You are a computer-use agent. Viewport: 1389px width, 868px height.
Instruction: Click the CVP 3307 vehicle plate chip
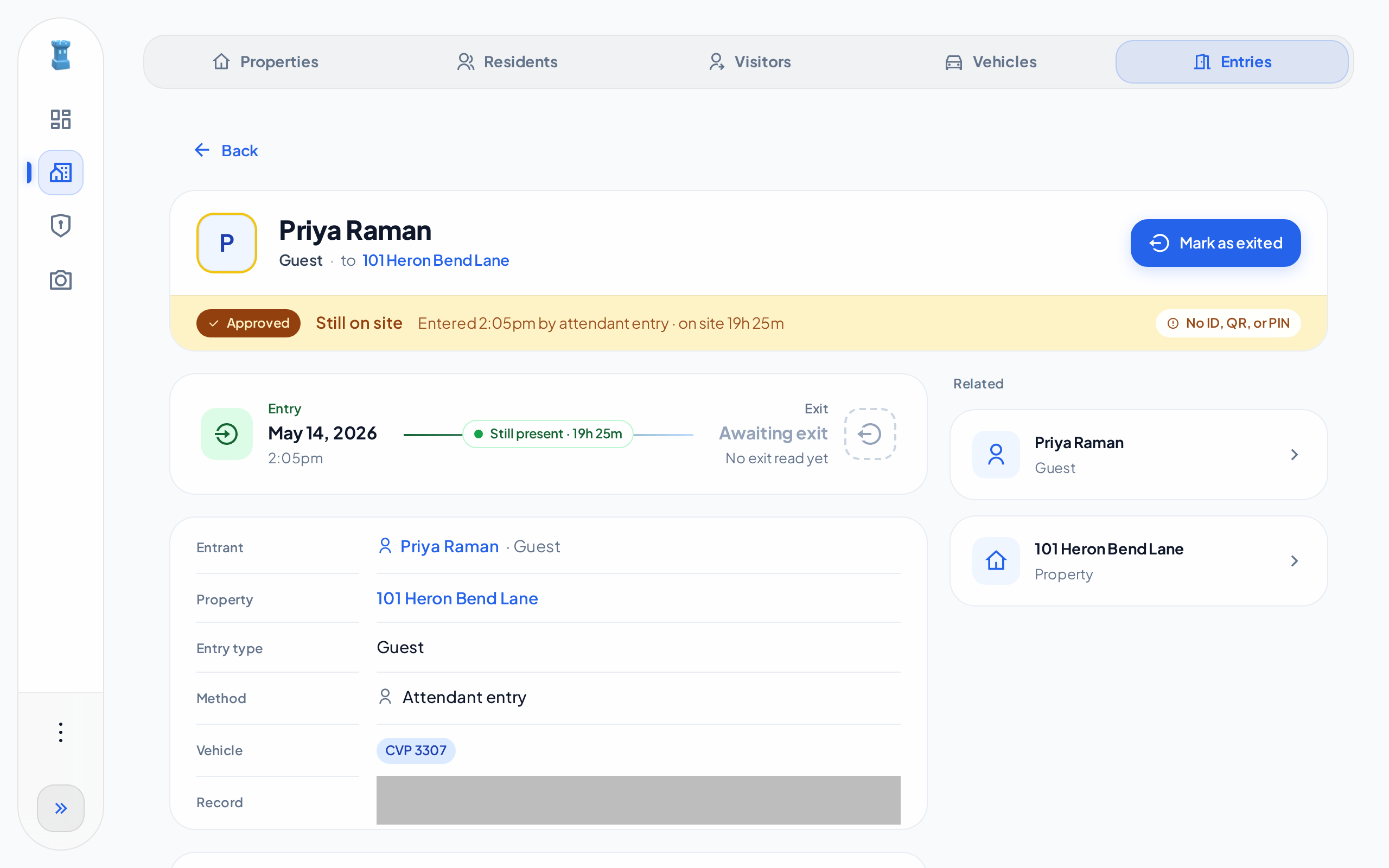(x=416, y=750)
